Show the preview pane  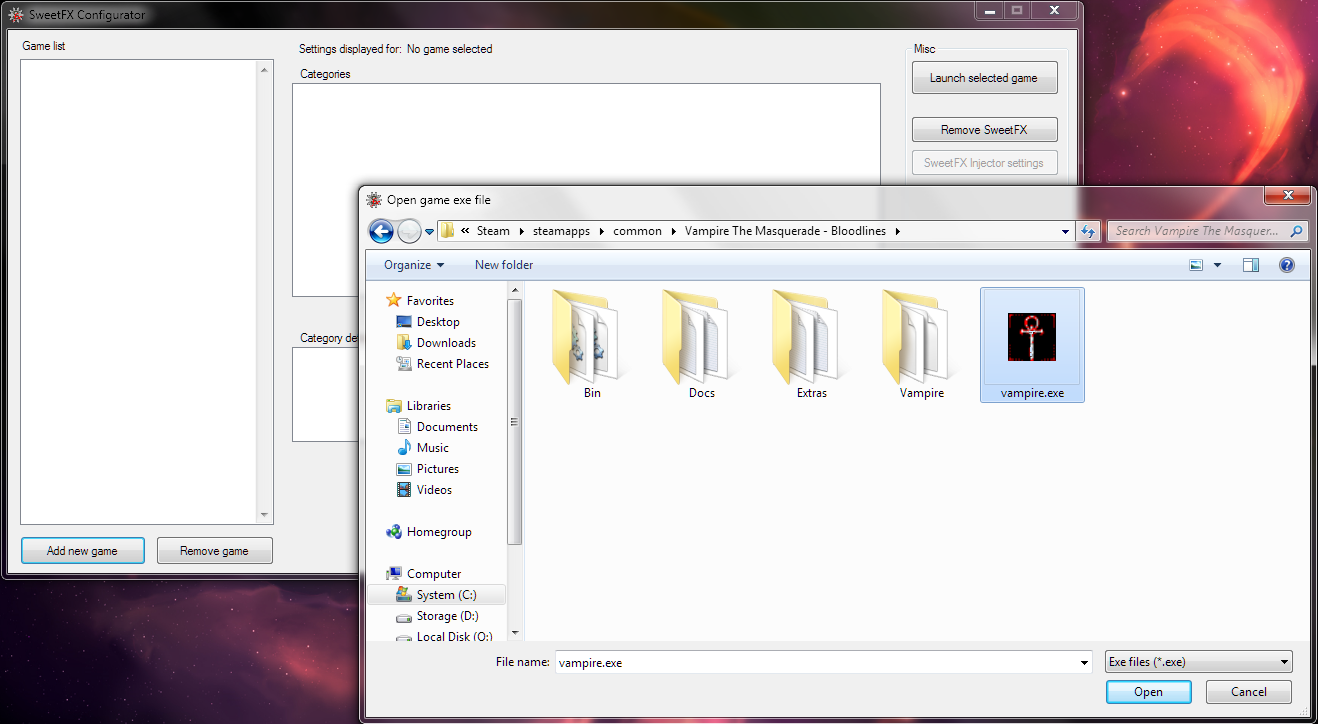point(1251,265)
